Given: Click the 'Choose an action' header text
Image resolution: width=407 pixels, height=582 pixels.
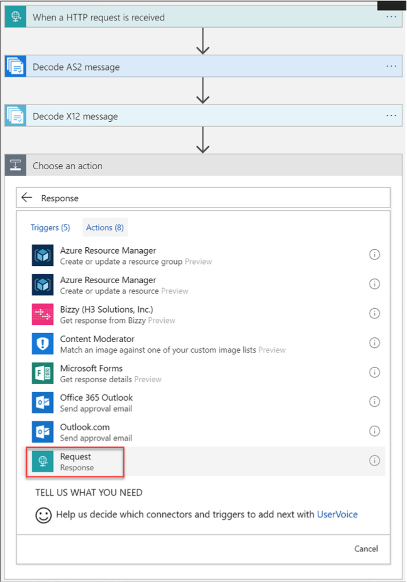Looking at the screenshot, I should click(68, 166).
